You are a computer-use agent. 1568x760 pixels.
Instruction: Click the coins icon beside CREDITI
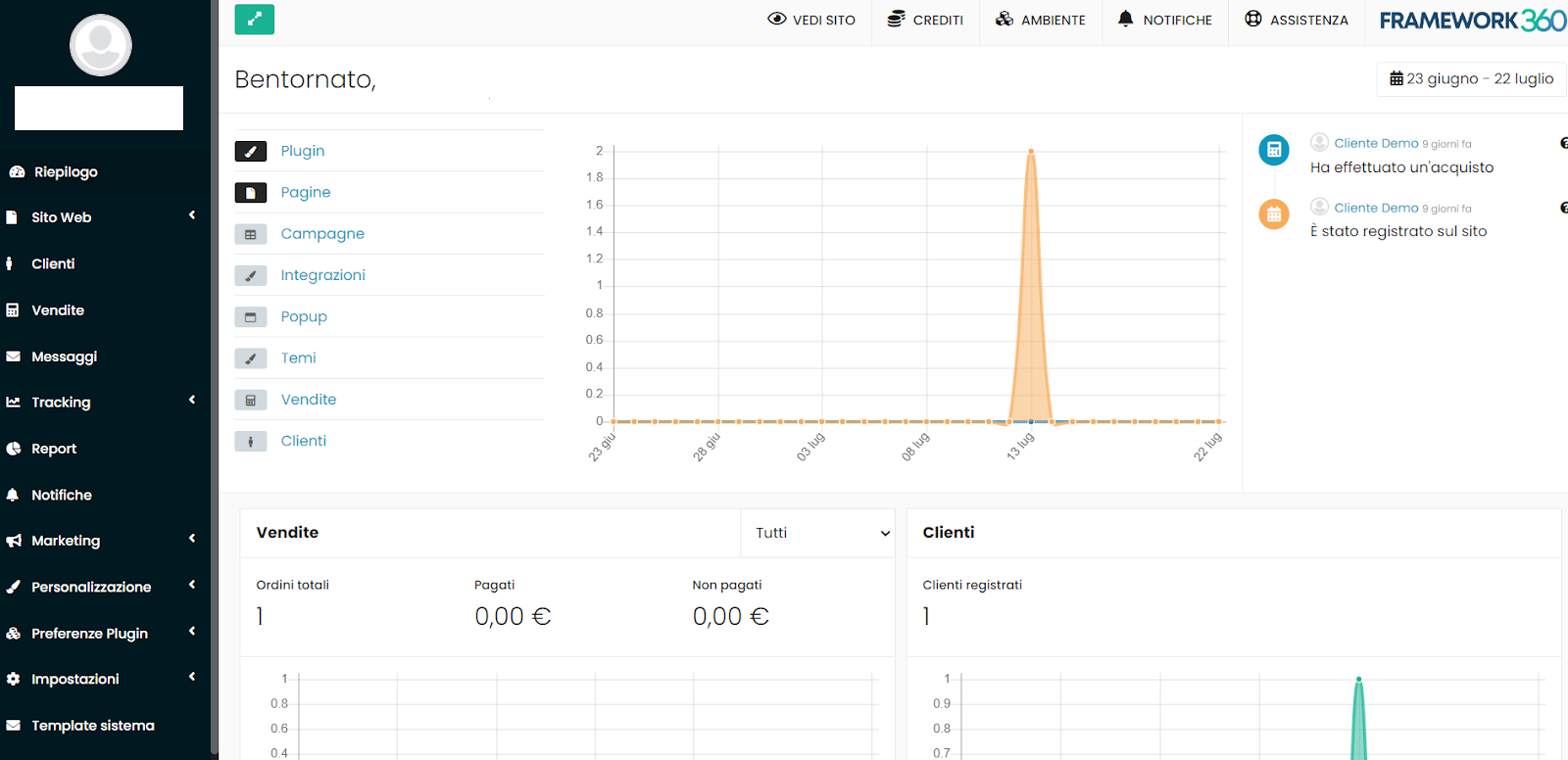point(896,19)
